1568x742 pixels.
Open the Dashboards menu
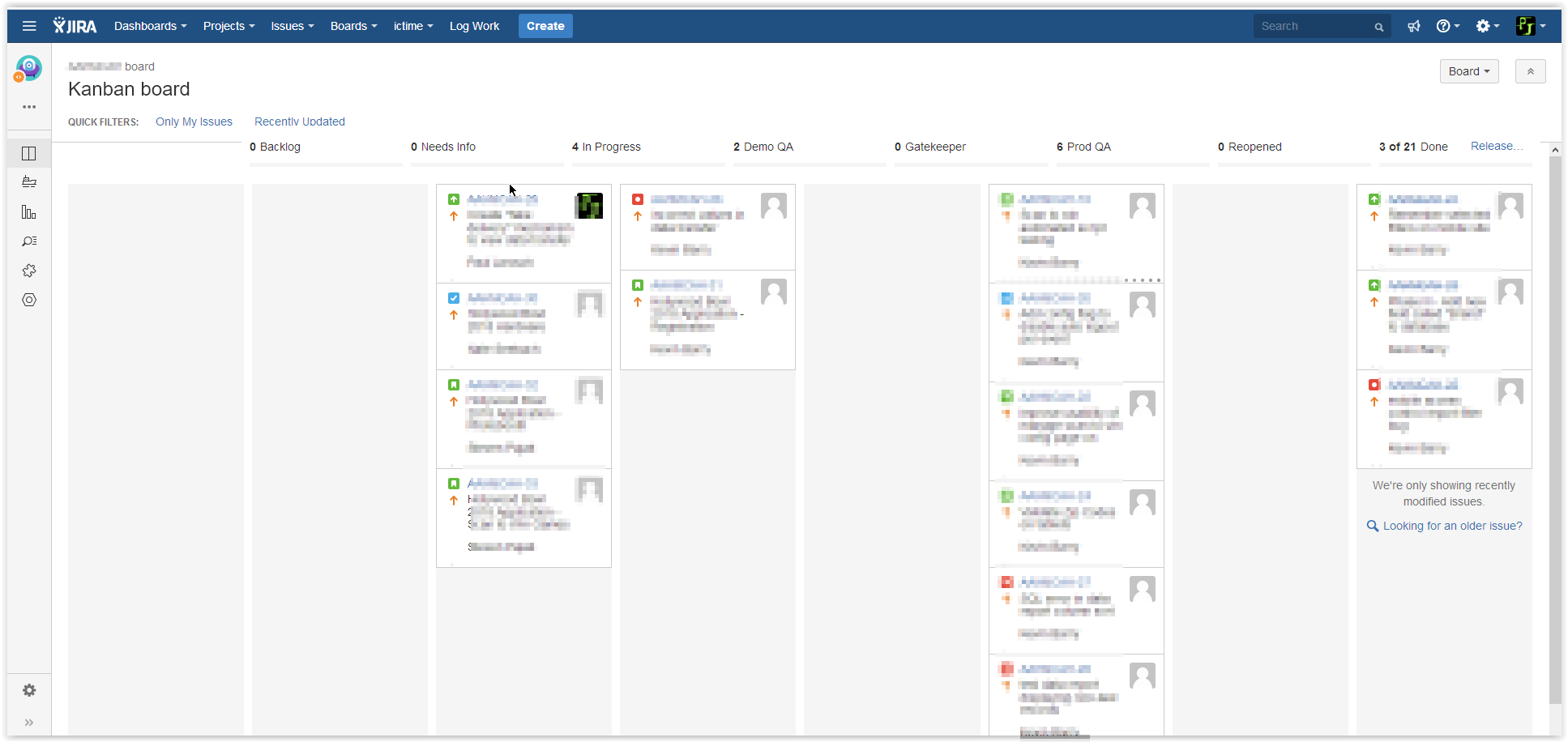151,26
